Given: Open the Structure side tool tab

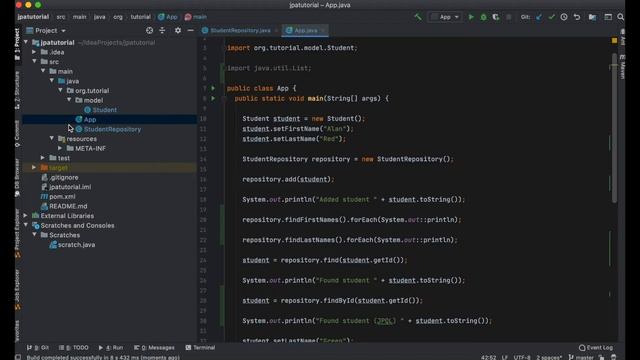Looking at the screenshot, I should (x=17, y=90).
